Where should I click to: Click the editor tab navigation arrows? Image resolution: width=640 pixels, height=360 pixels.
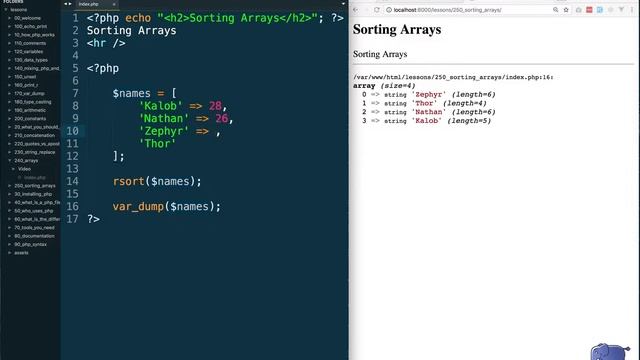(68, 4)
